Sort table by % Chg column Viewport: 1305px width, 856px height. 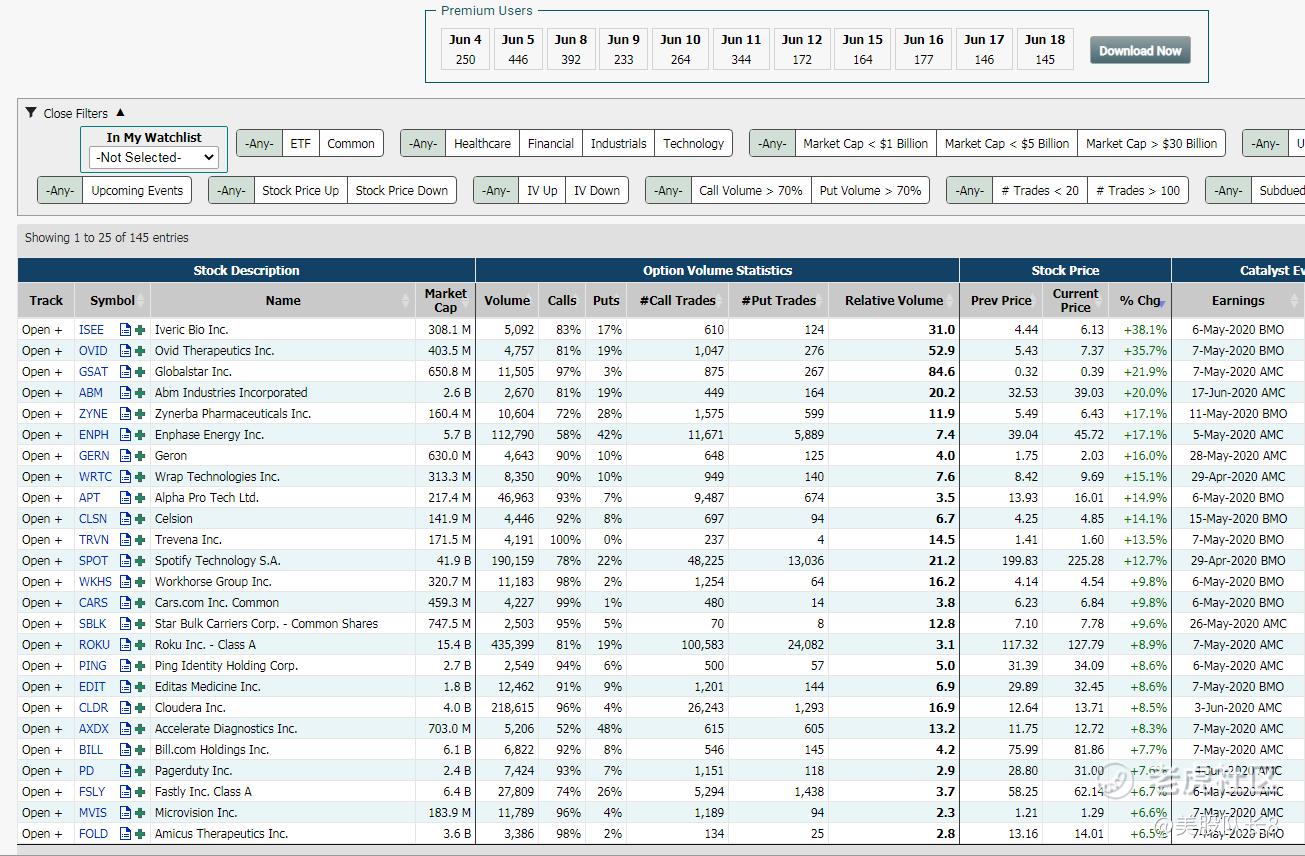(1140, 300)
